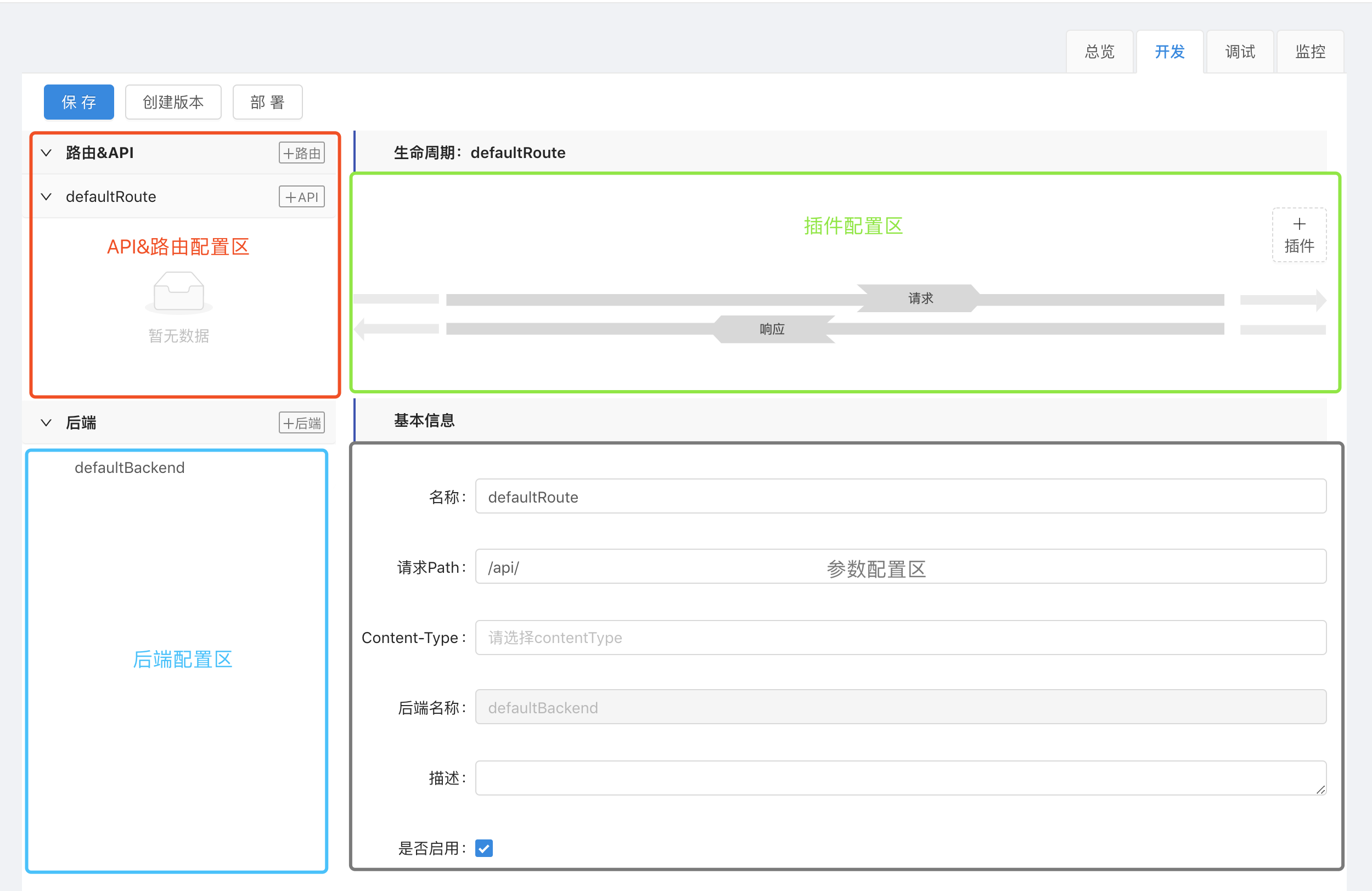The image size is (1372, 891).
Task: Click the 保存 save button
Action: [79, 102]
